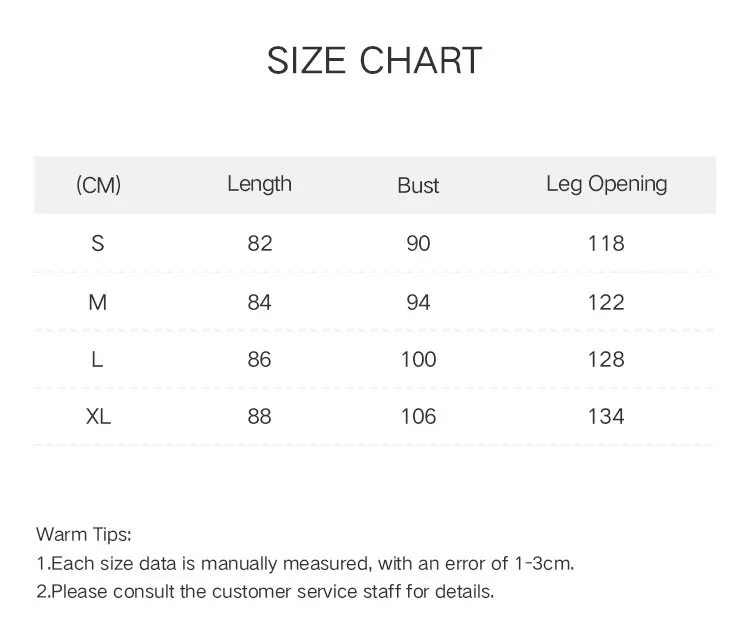
Task: Click the manually measured error tip
Action: pos(305,564)
